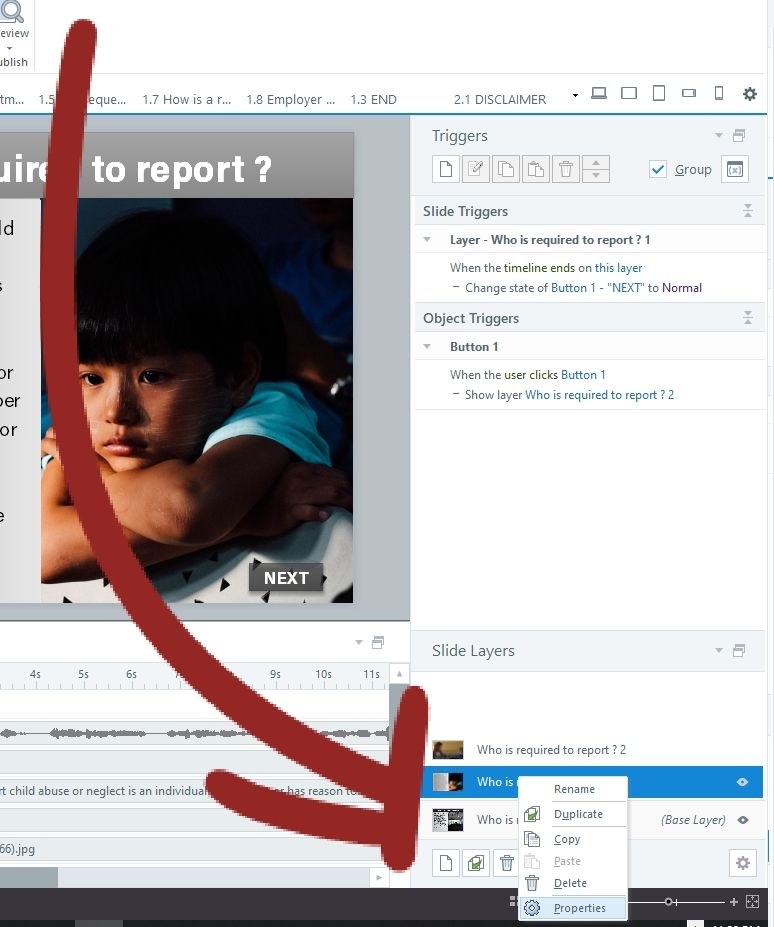This screenshot has height=927, width=774.
Task: Select Duplicate in the context menu
Action: coord(578,814)
